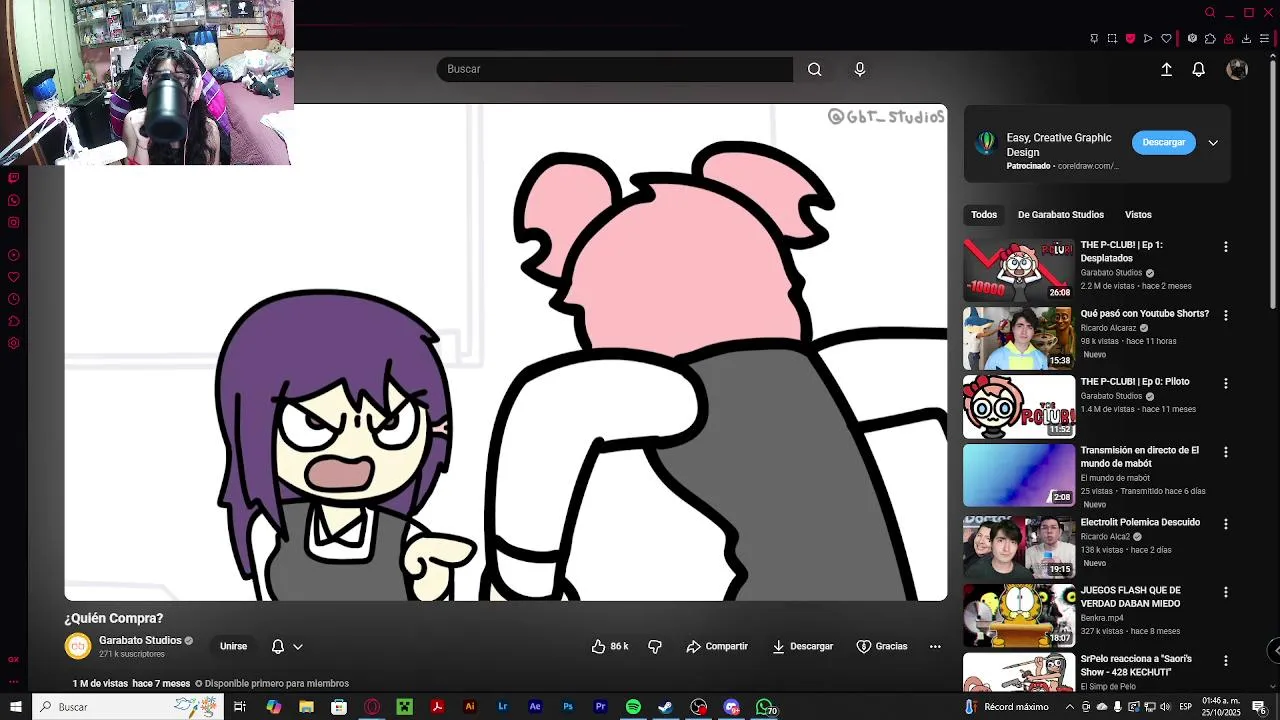The width and height of the screenshot is (1280, 720).
Task: Select the Todos filter chip
Action: tap(984, 214)
